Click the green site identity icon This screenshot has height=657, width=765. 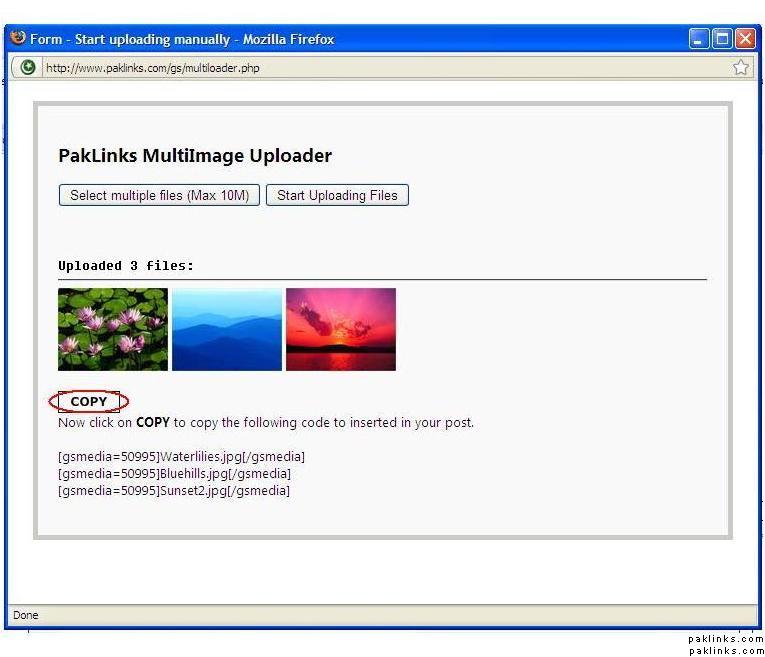tap(28, 68)
